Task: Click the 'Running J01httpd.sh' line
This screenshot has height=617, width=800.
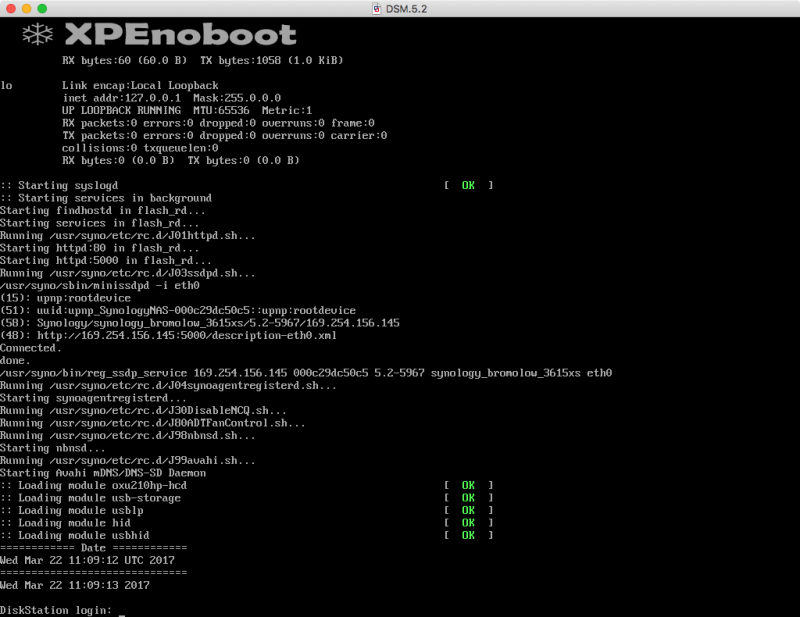Action: click(128, 235)
